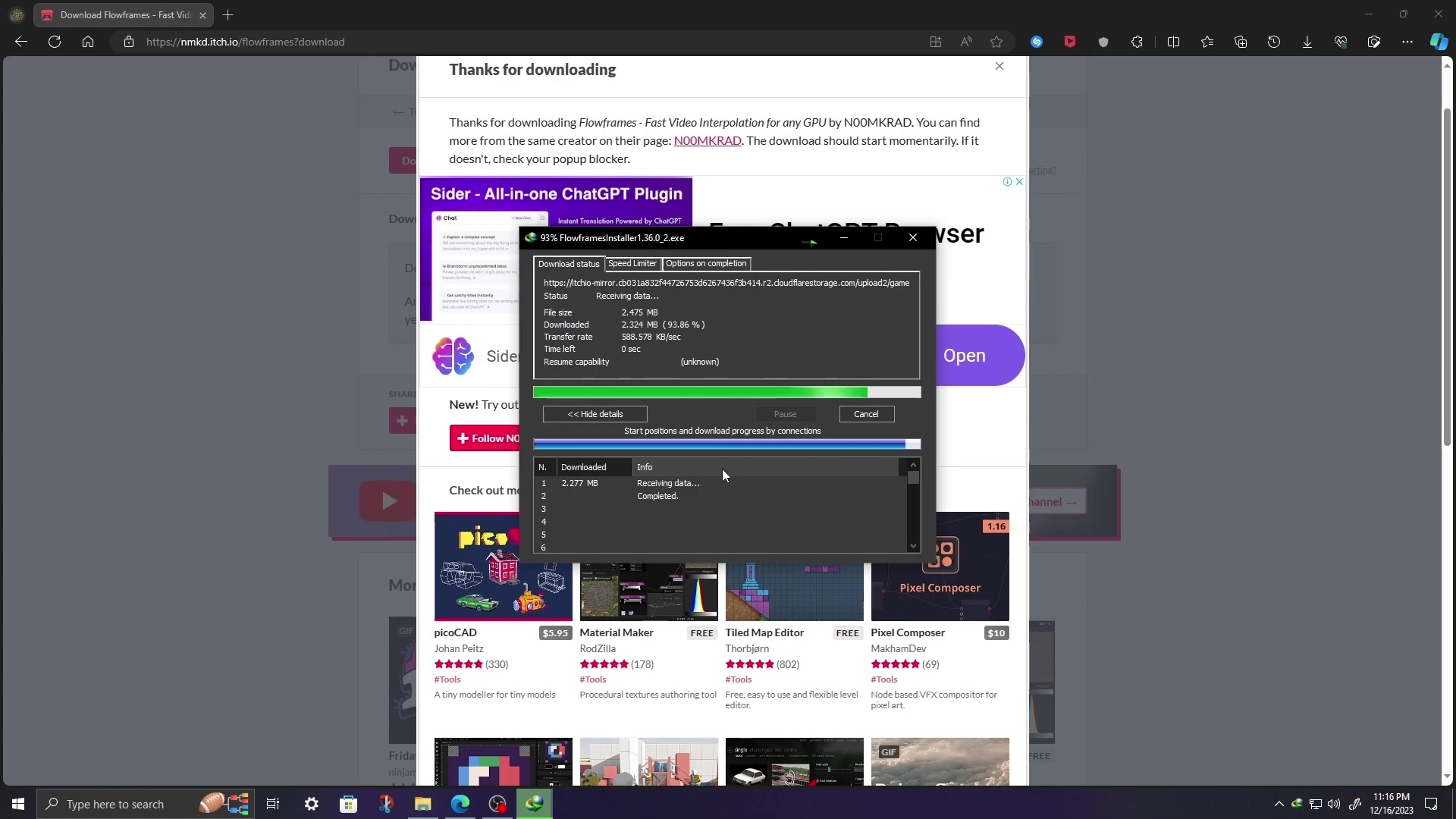Open the picoCAD thumbnail
Screen dimensions: 1456x819
point(503,566)
